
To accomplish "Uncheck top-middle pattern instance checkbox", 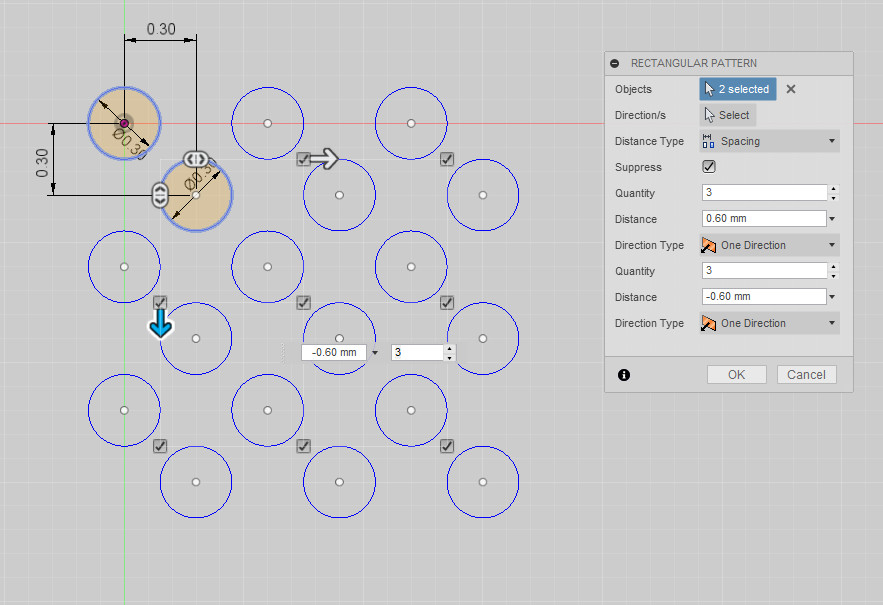I will coord(303,159).
